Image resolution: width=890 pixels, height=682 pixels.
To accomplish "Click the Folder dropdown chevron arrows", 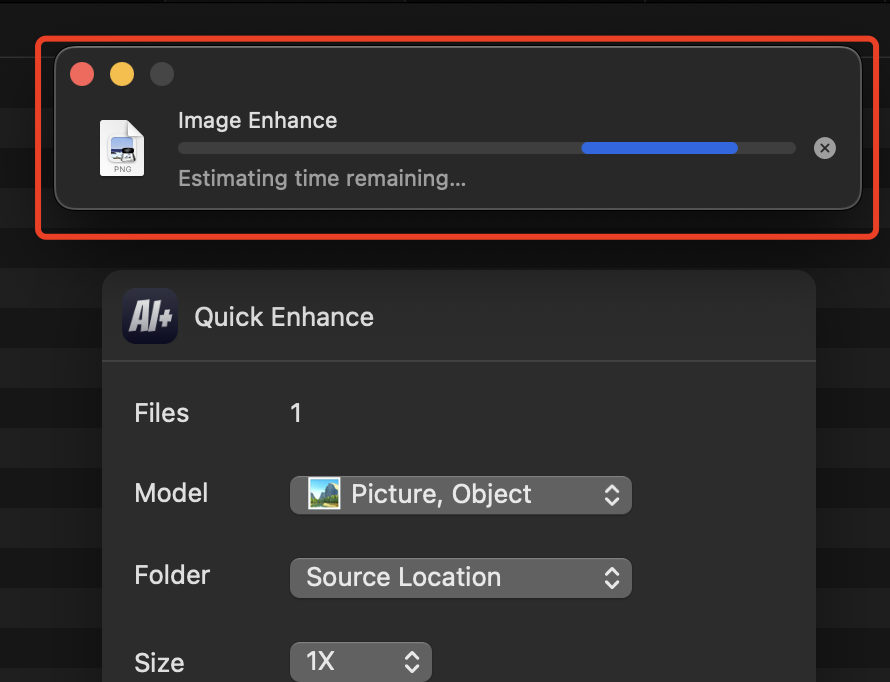I will [612, 577].
